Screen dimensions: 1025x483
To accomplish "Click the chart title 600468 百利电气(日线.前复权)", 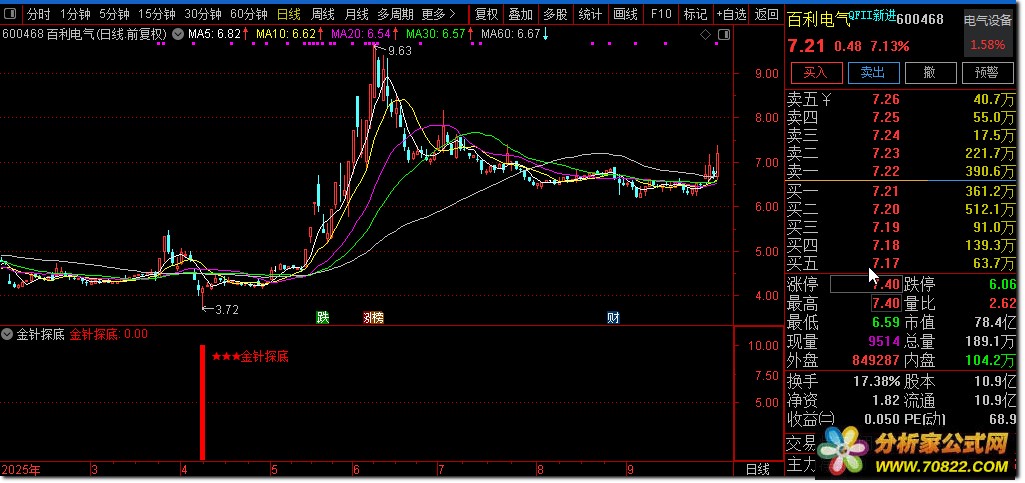I will tap(85, 34).
